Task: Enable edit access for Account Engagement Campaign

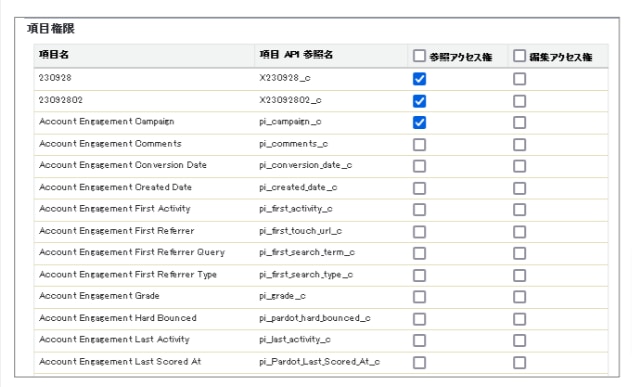Action: click(520, 123)
